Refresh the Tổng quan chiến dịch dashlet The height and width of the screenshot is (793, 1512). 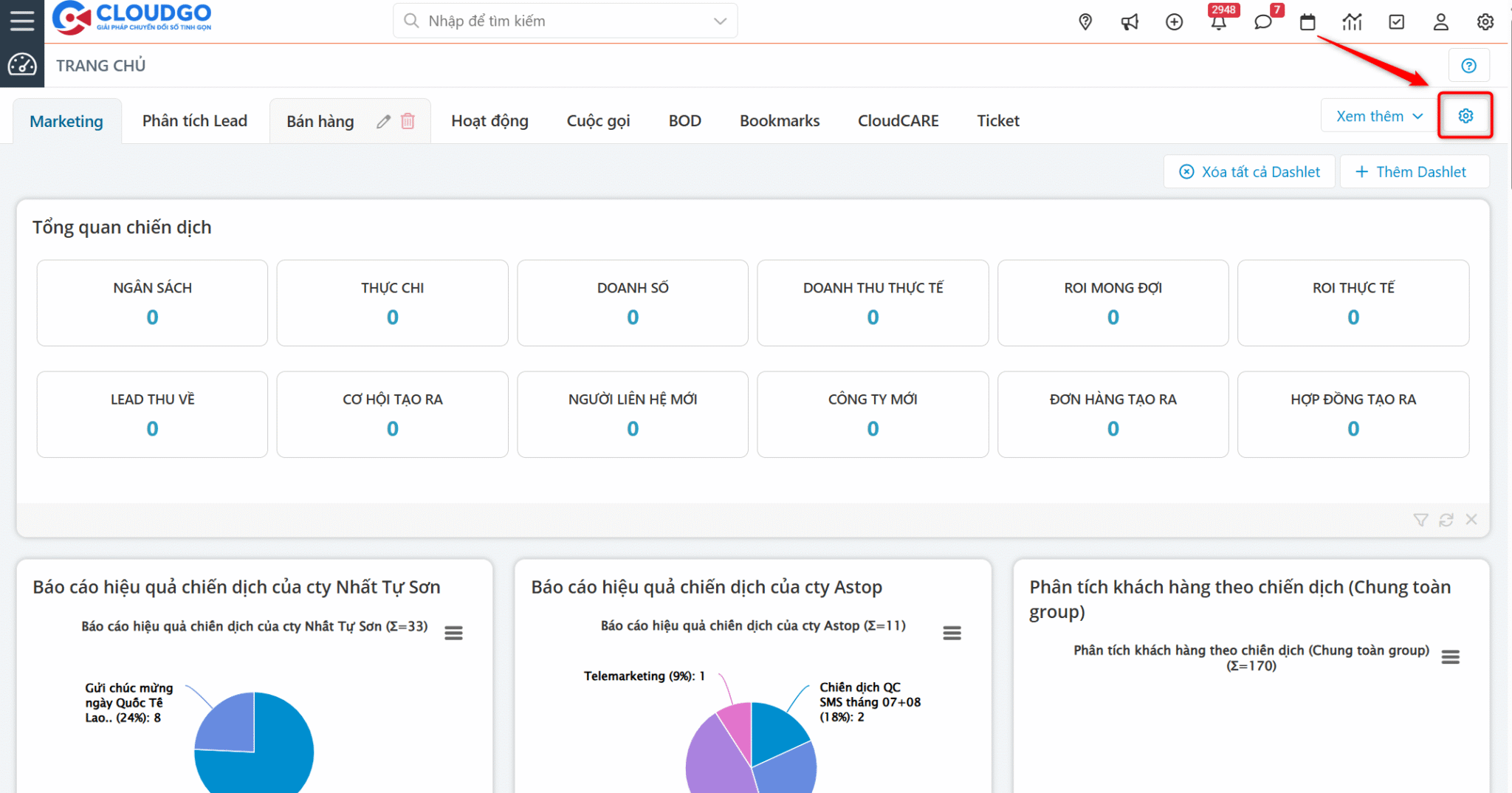pyautogui.click(x=1446, y=520)
